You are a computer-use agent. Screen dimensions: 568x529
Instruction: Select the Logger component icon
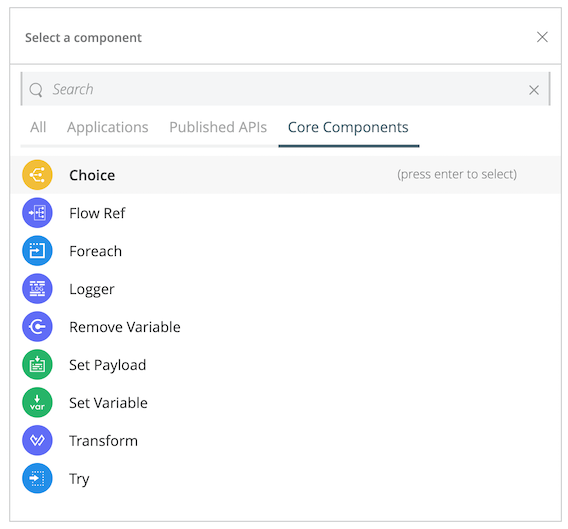point(37,289)
